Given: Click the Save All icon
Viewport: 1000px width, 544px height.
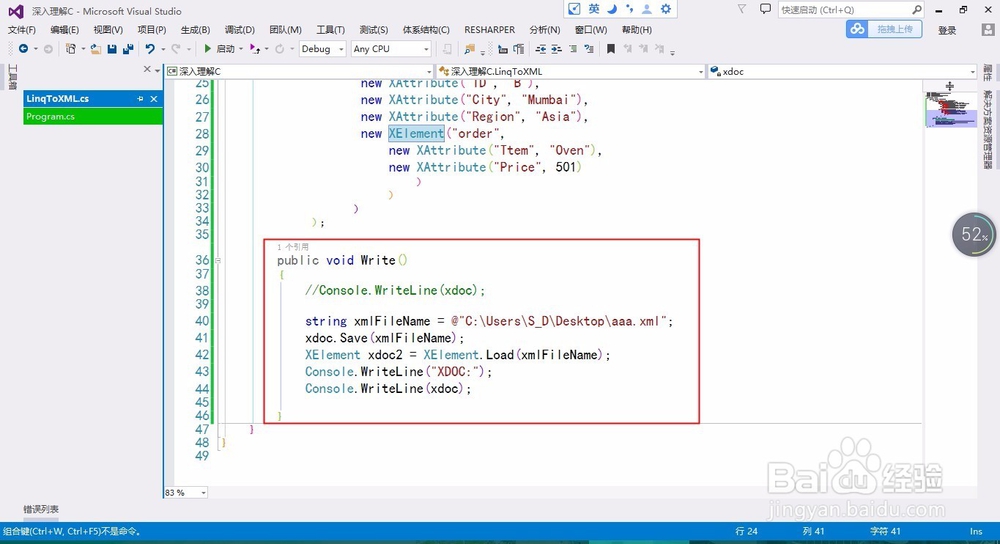Looking at the screenshot, I should [128, 48].
